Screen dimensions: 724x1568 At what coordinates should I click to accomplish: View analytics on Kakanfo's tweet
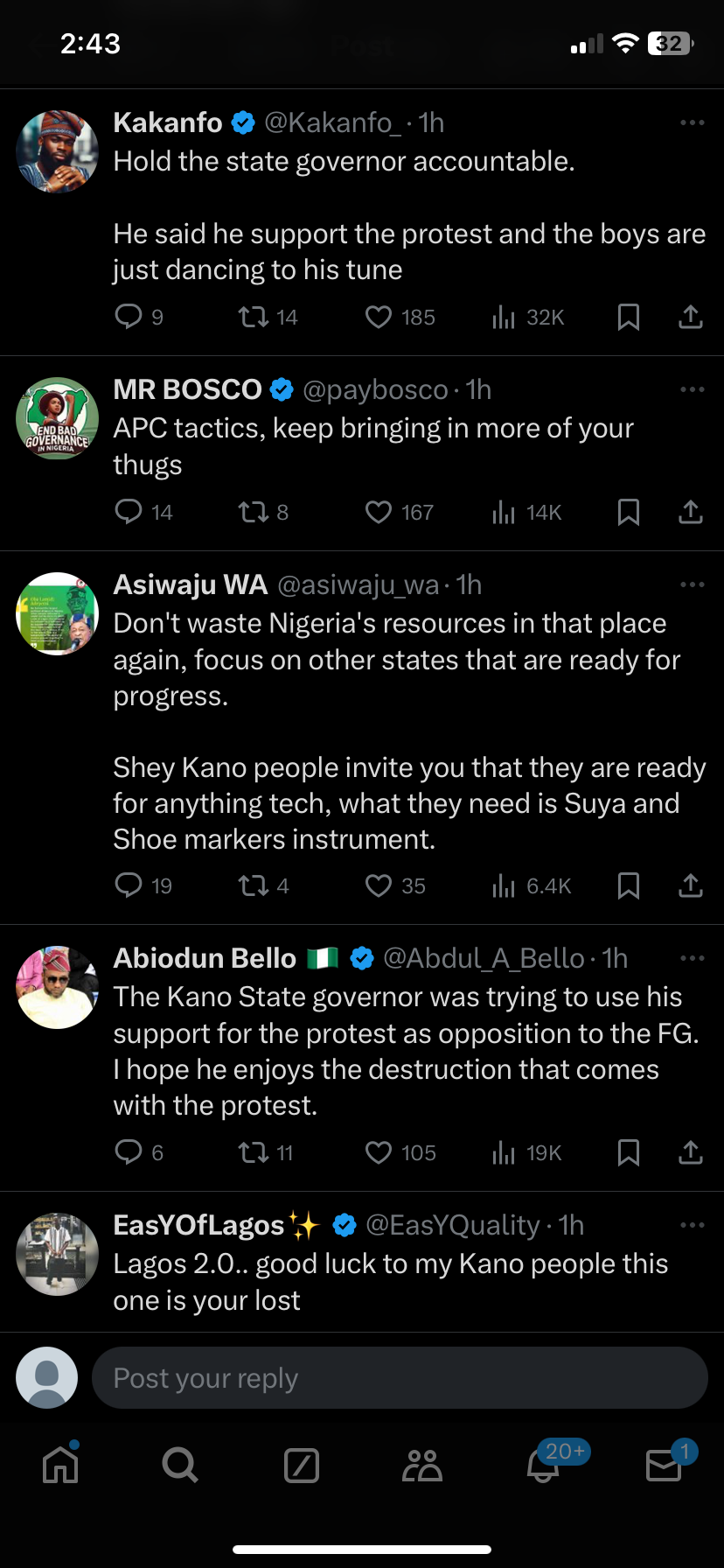point(504,317)
